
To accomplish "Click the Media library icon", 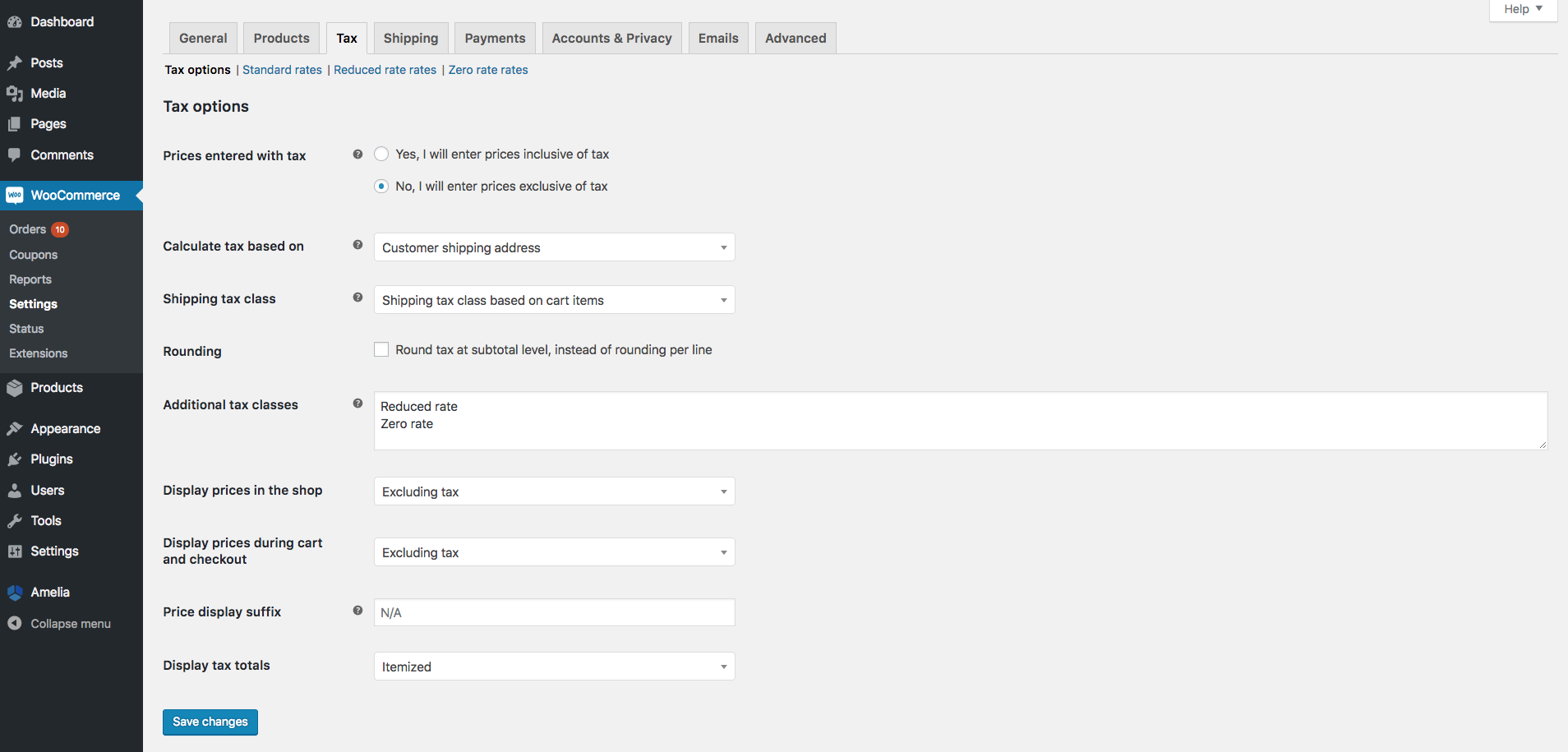I will [x=16, y=93].
